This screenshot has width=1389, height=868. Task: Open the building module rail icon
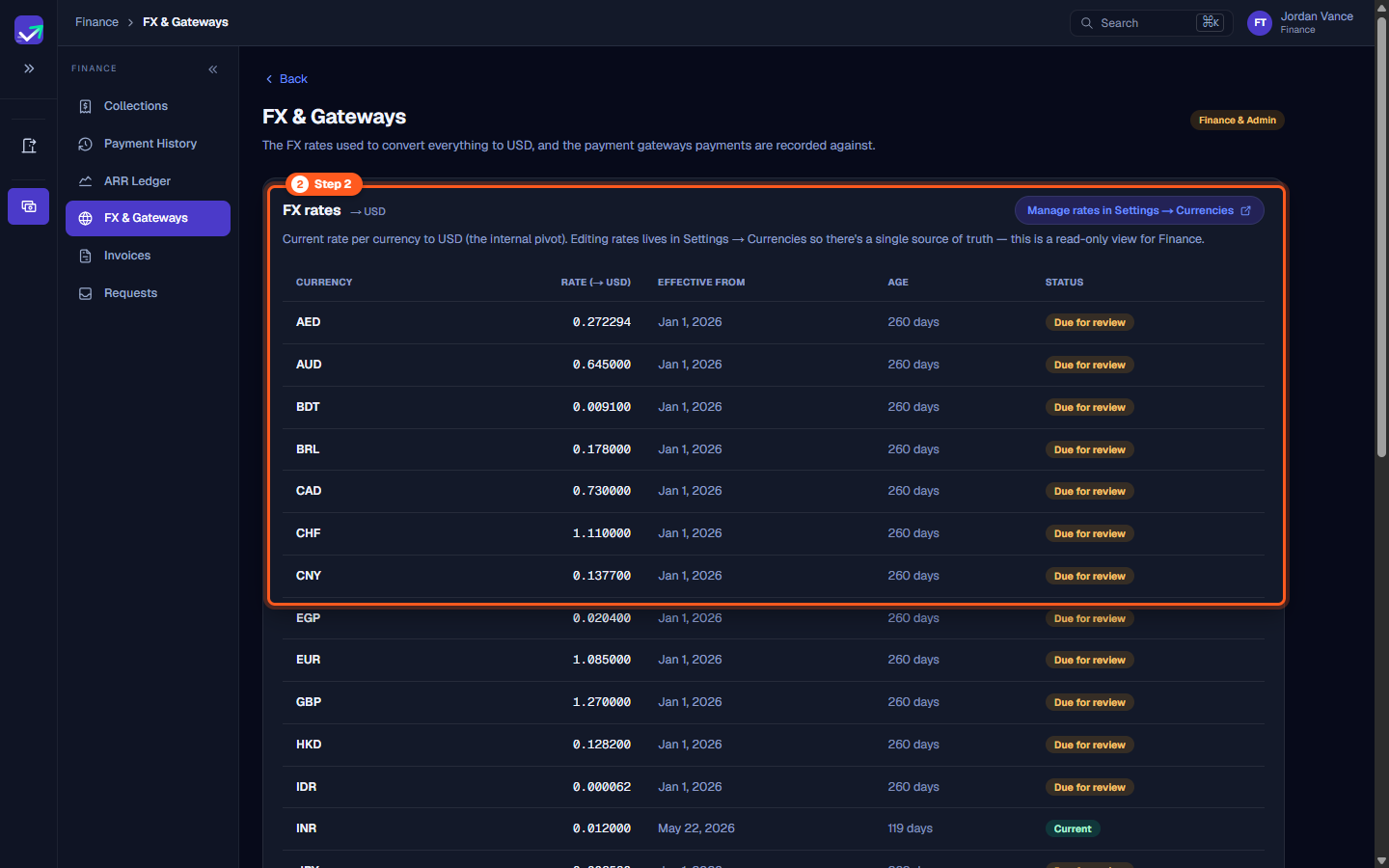coord(29,146)
